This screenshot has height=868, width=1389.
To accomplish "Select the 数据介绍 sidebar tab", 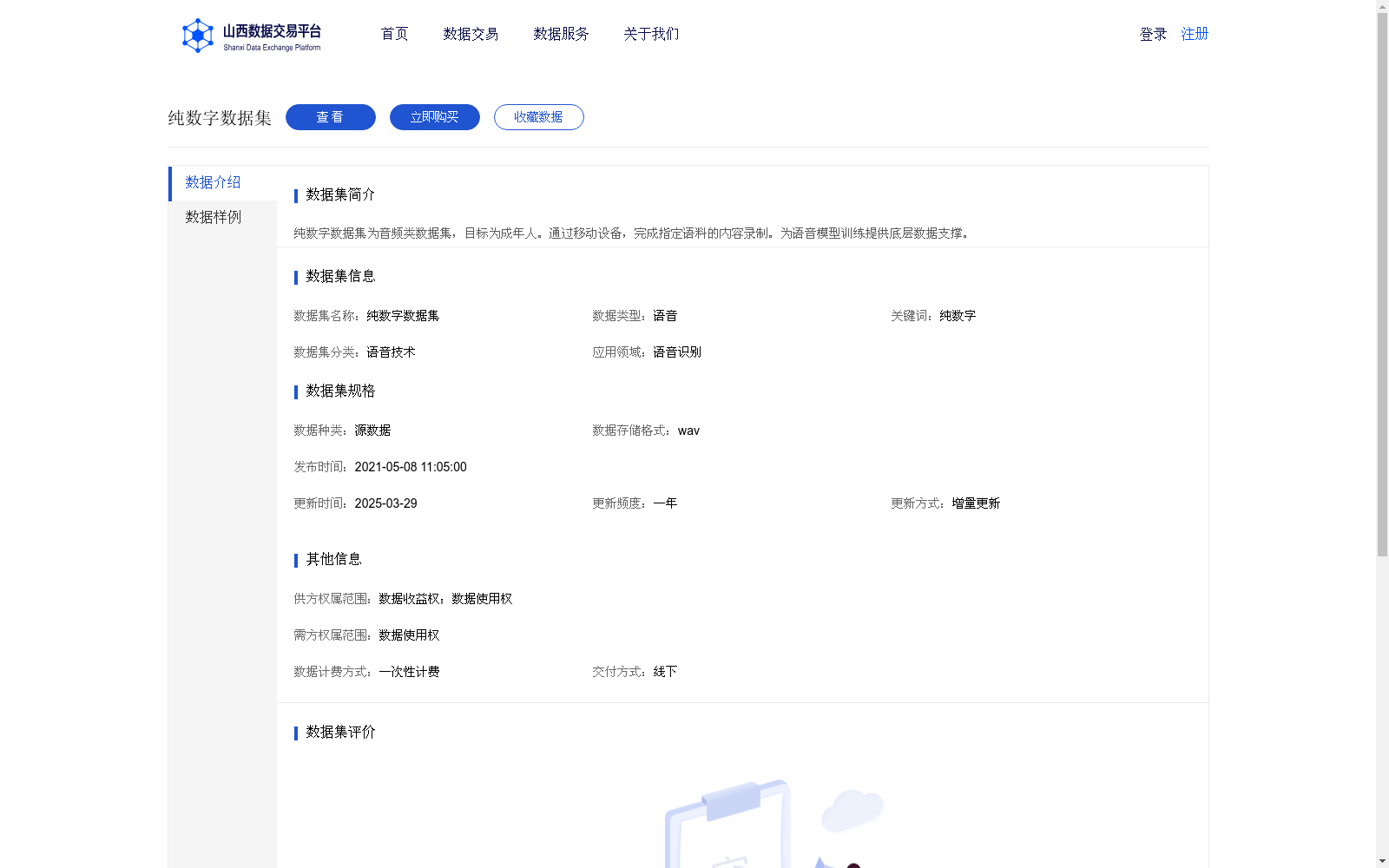I will [x=223, y=183].
